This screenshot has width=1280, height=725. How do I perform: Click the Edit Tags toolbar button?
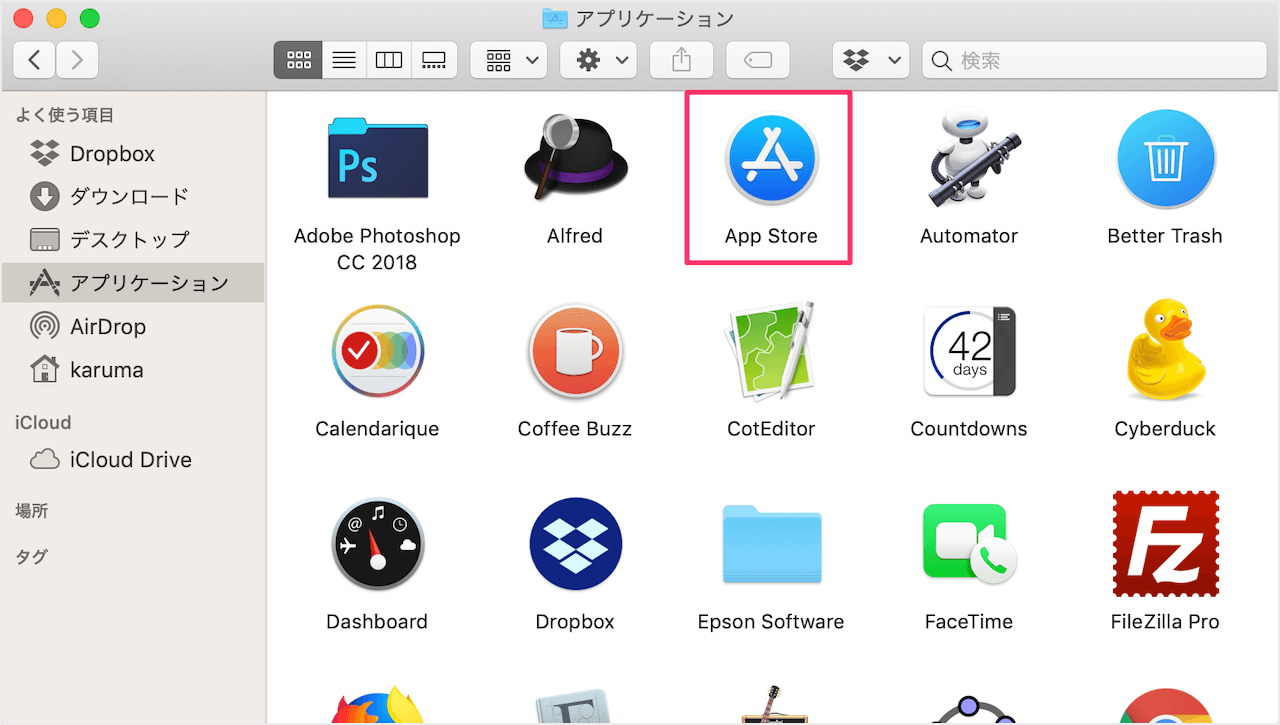pyautogui.click(x=758, y=60)
